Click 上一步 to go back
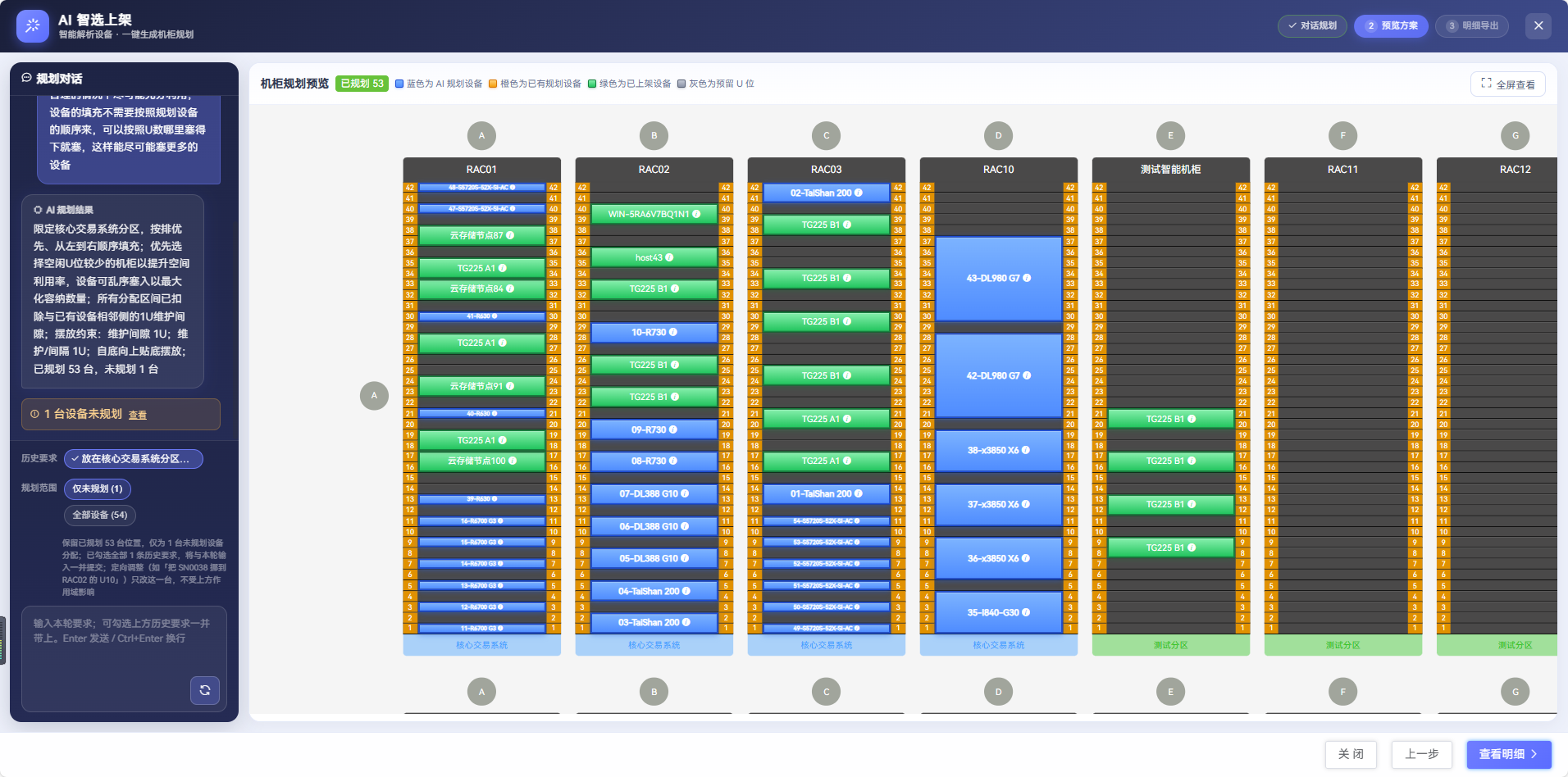1568x777 pixels. pos(1422,754)
